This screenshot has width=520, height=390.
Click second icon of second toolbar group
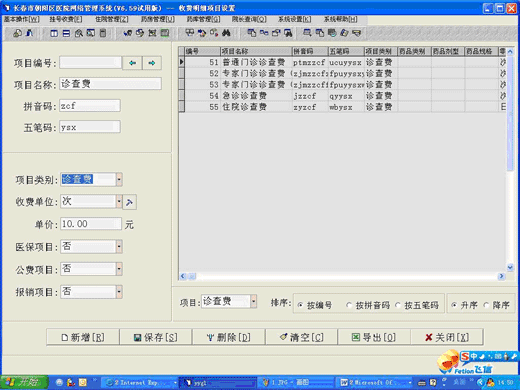[66, 33]
